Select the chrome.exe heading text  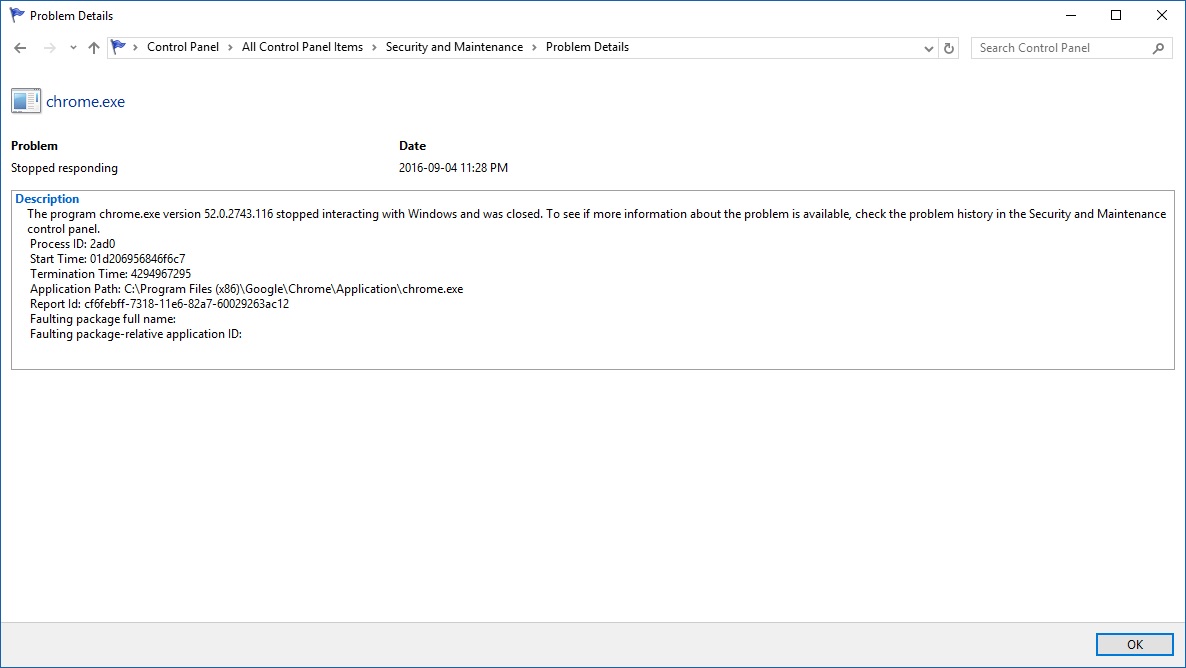pos(85,101)
